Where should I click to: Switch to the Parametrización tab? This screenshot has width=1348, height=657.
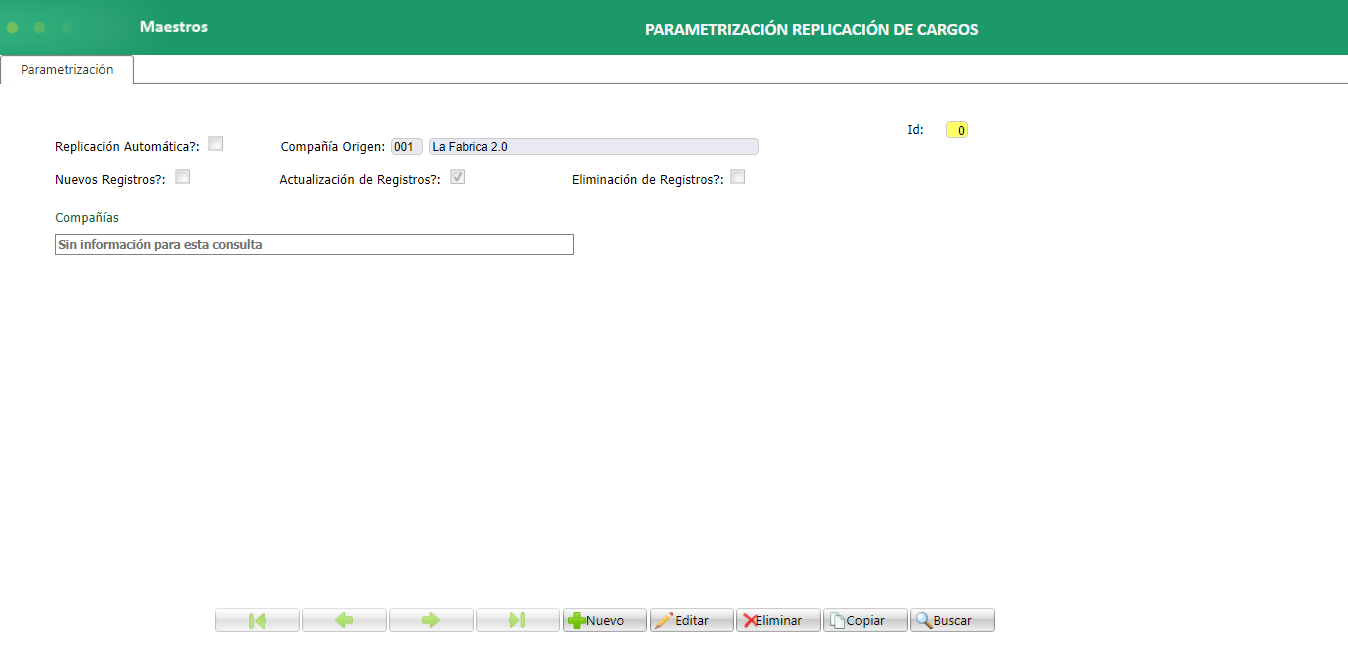(66, 69)
